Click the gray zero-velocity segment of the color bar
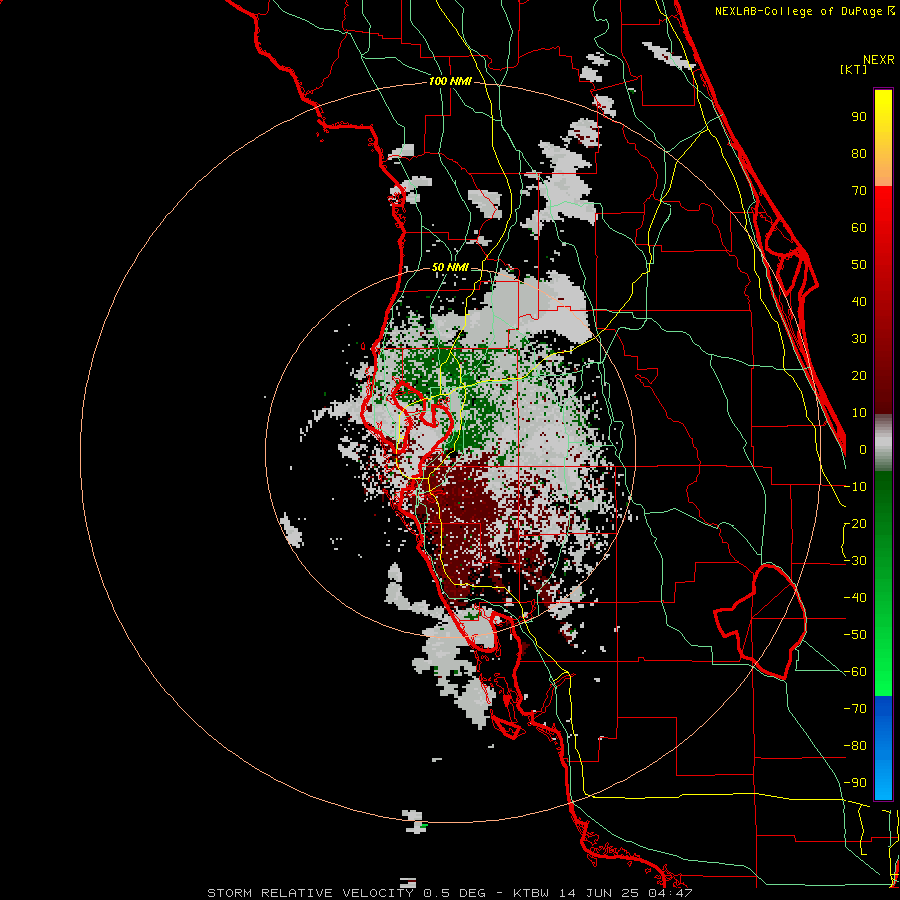The image size is (900, 900). [x=883, y=443]
